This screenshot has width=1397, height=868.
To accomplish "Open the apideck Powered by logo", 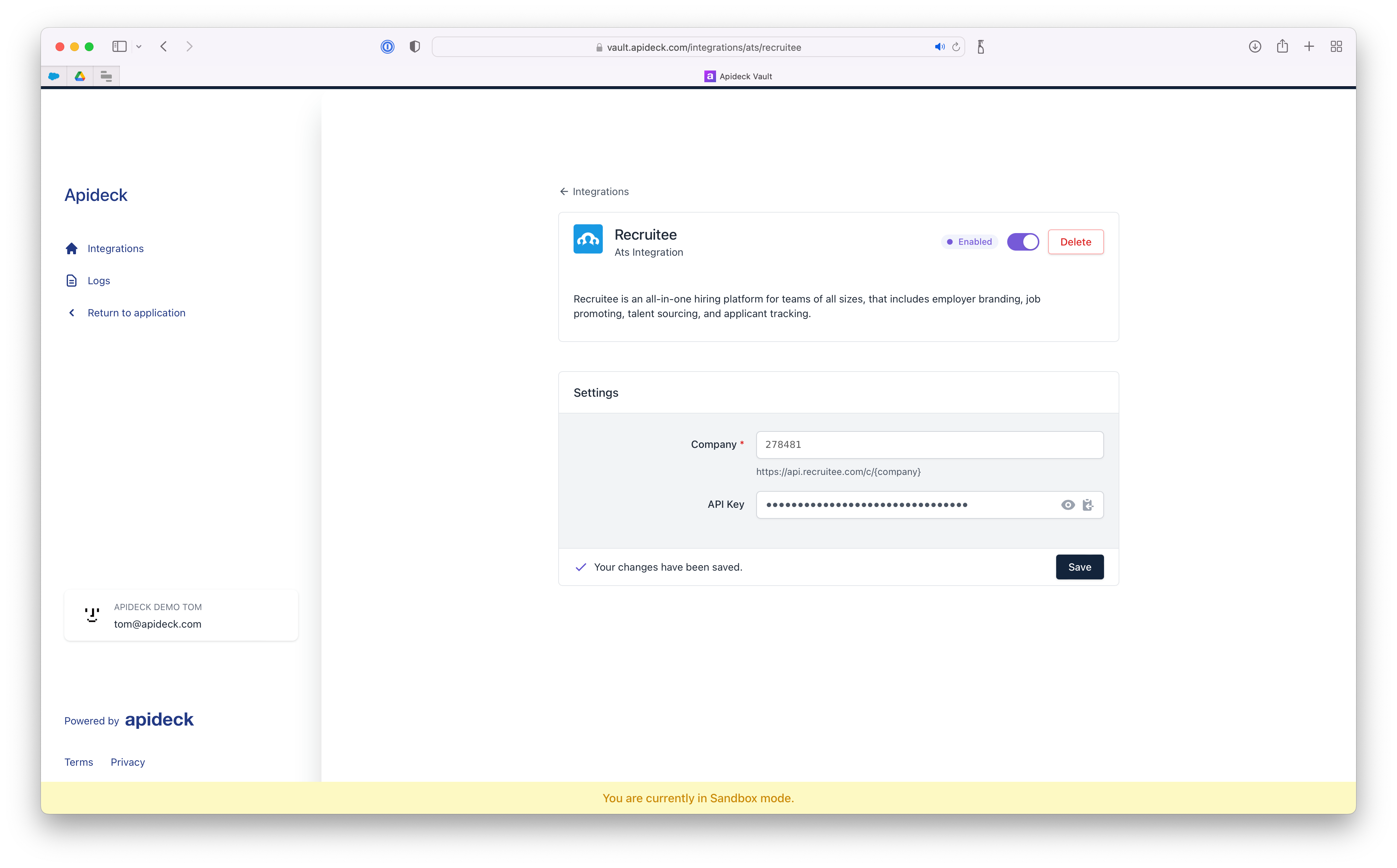I will [x=159, y=719].
